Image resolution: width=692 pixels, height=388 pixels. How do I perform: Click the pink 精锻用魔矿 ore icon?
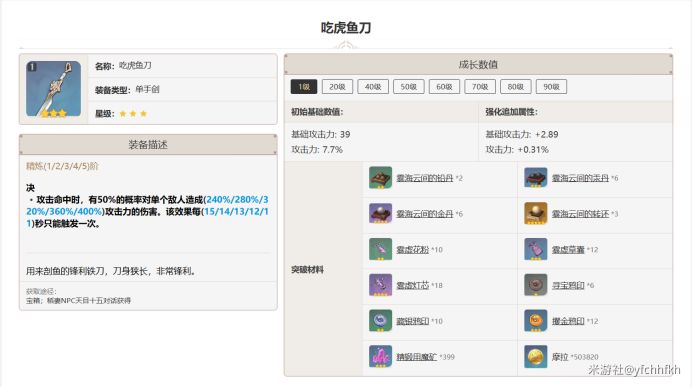(x=380, y=357)
